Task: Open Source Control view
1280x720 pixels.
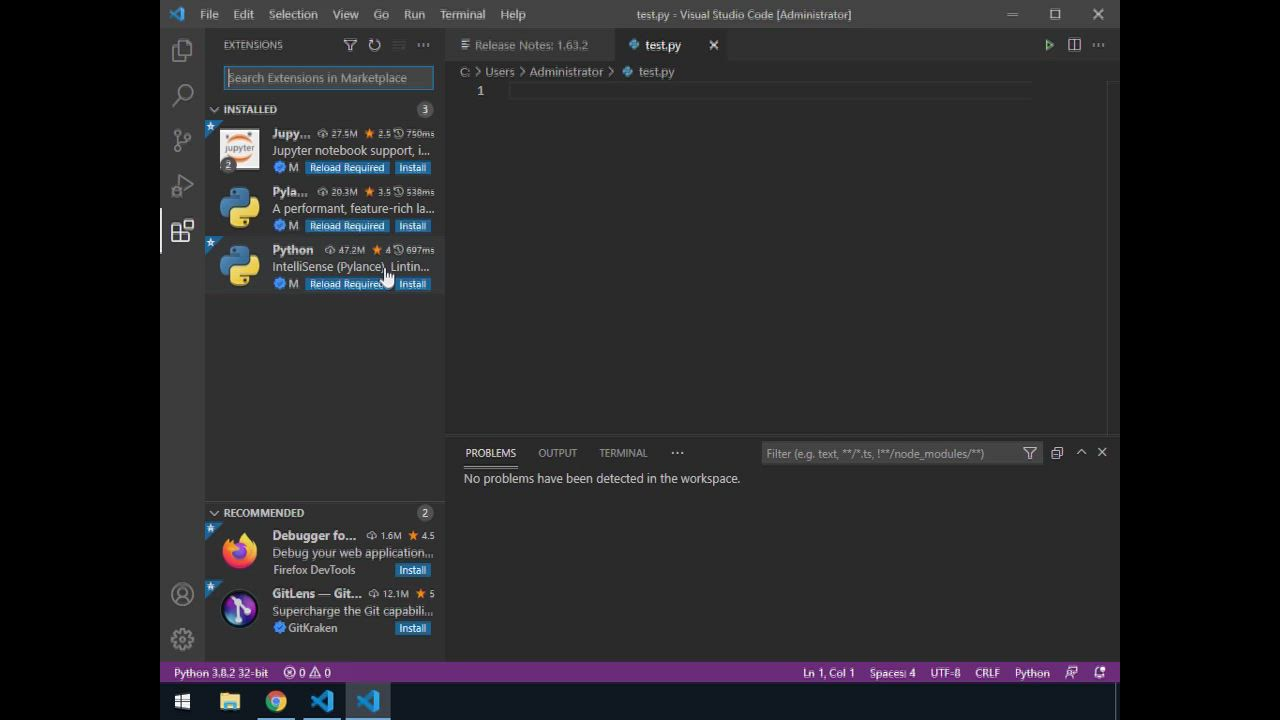Action: pos(182,140)
